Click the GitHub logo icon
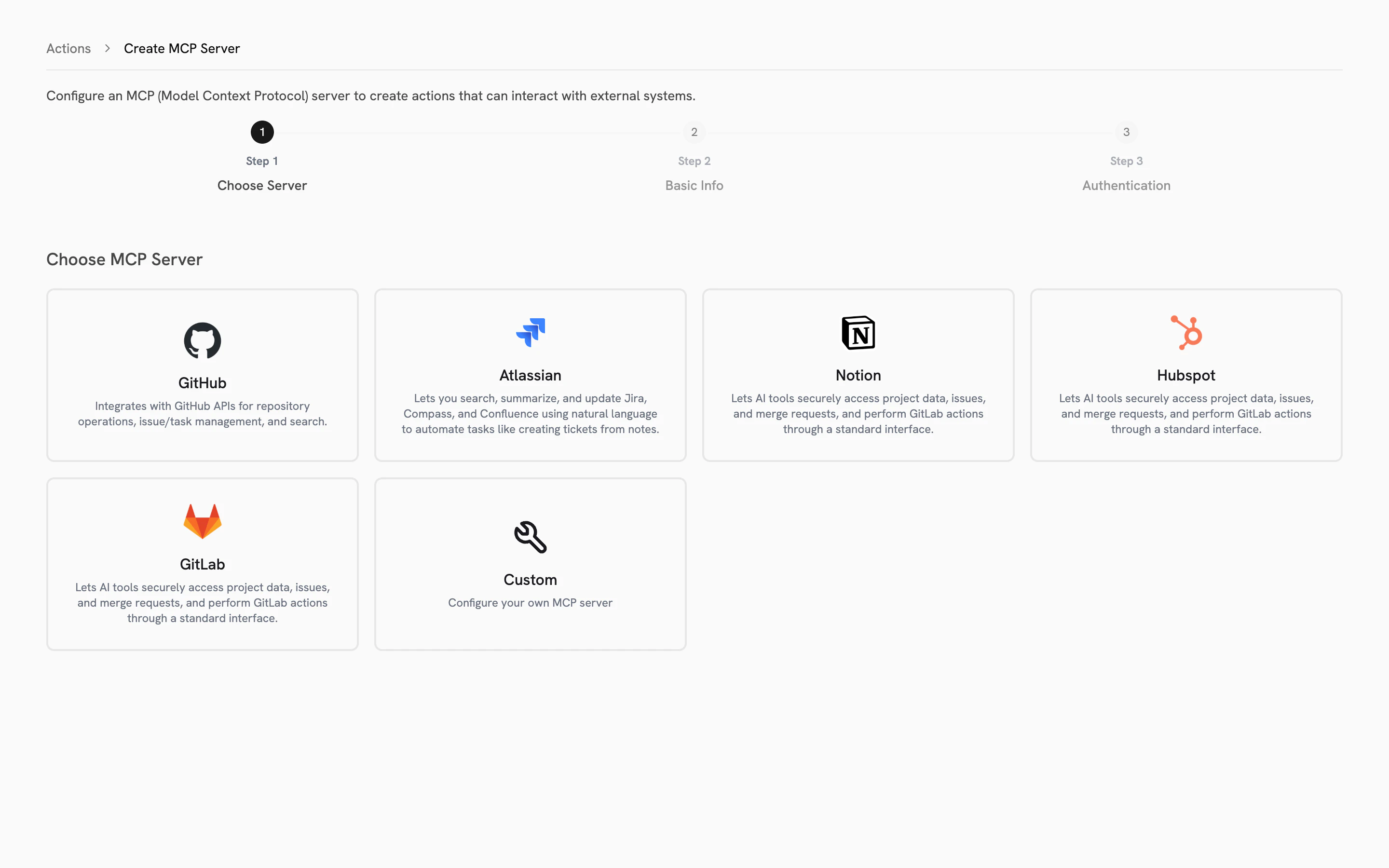 (202, 340)
